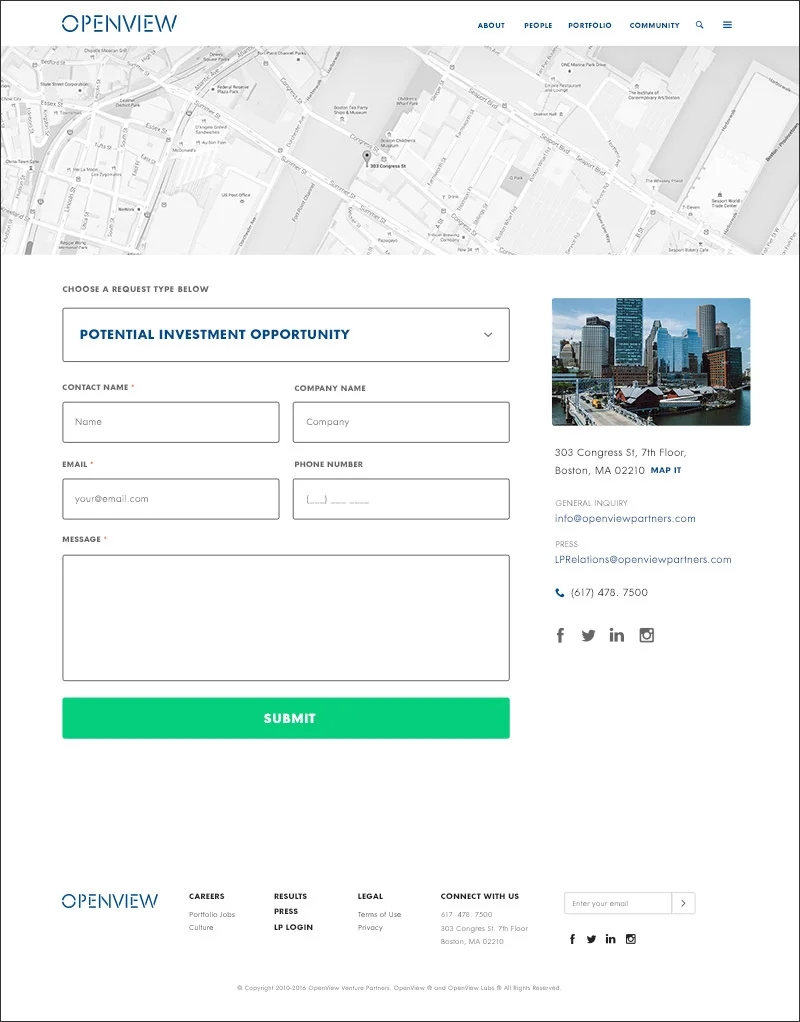
Task: Focus the Contact Name input field
Action: (x=171, y=422)
